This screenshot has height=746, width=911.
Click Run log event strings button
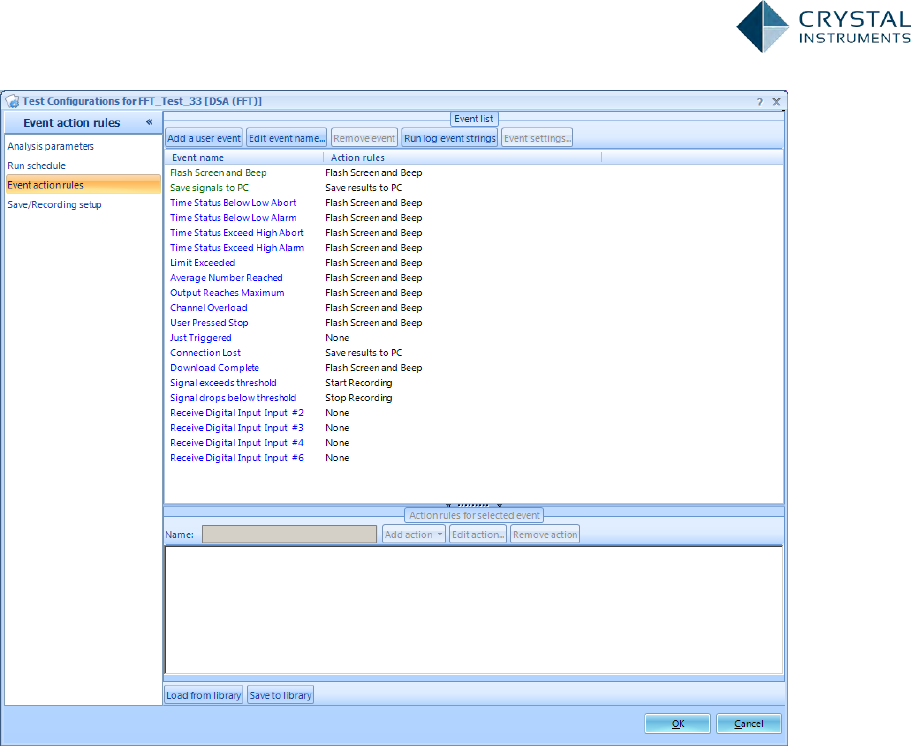(450, 138)
